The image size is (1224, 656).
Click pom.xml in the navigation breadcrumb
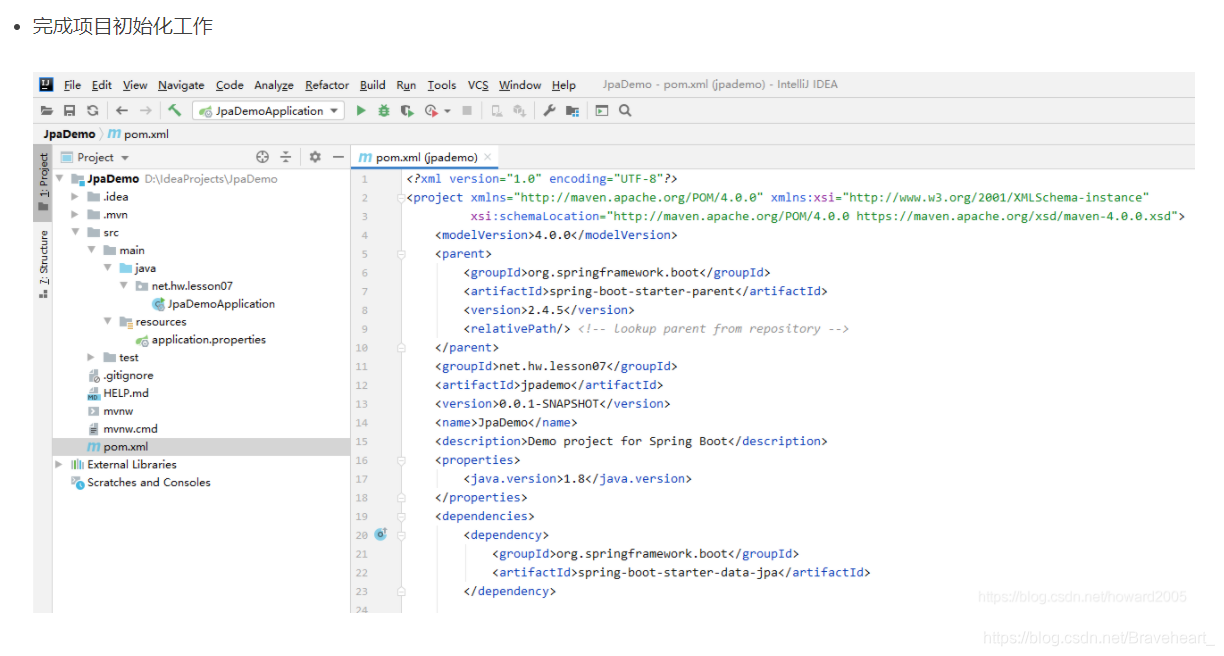138,134
